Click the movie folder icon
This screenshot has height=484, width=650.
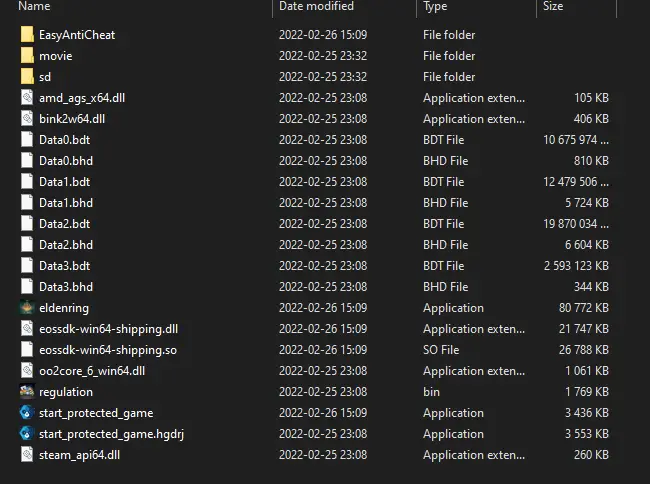click(27, 56)
